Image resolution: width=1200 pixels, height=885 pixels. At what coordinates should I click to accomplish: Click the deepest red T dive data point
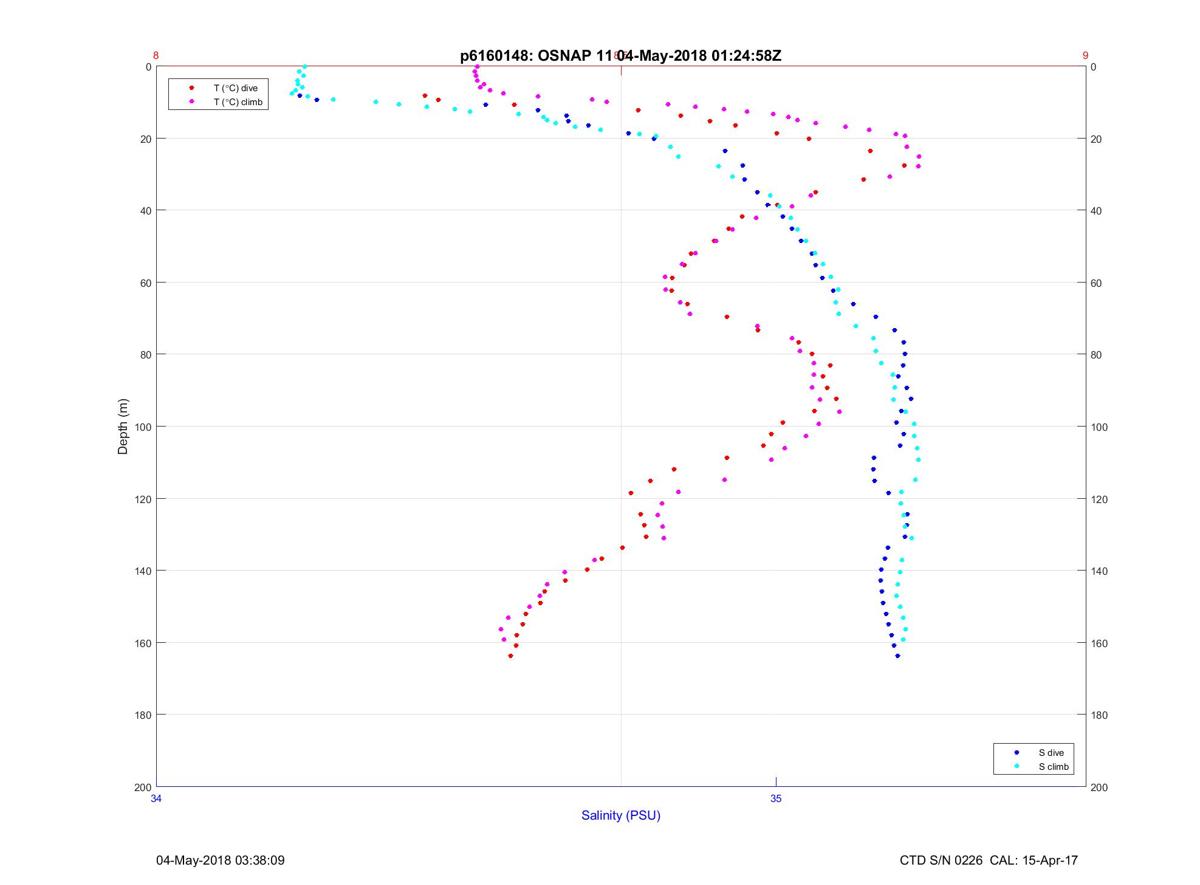pyautogui.click(x=510, y=656)
